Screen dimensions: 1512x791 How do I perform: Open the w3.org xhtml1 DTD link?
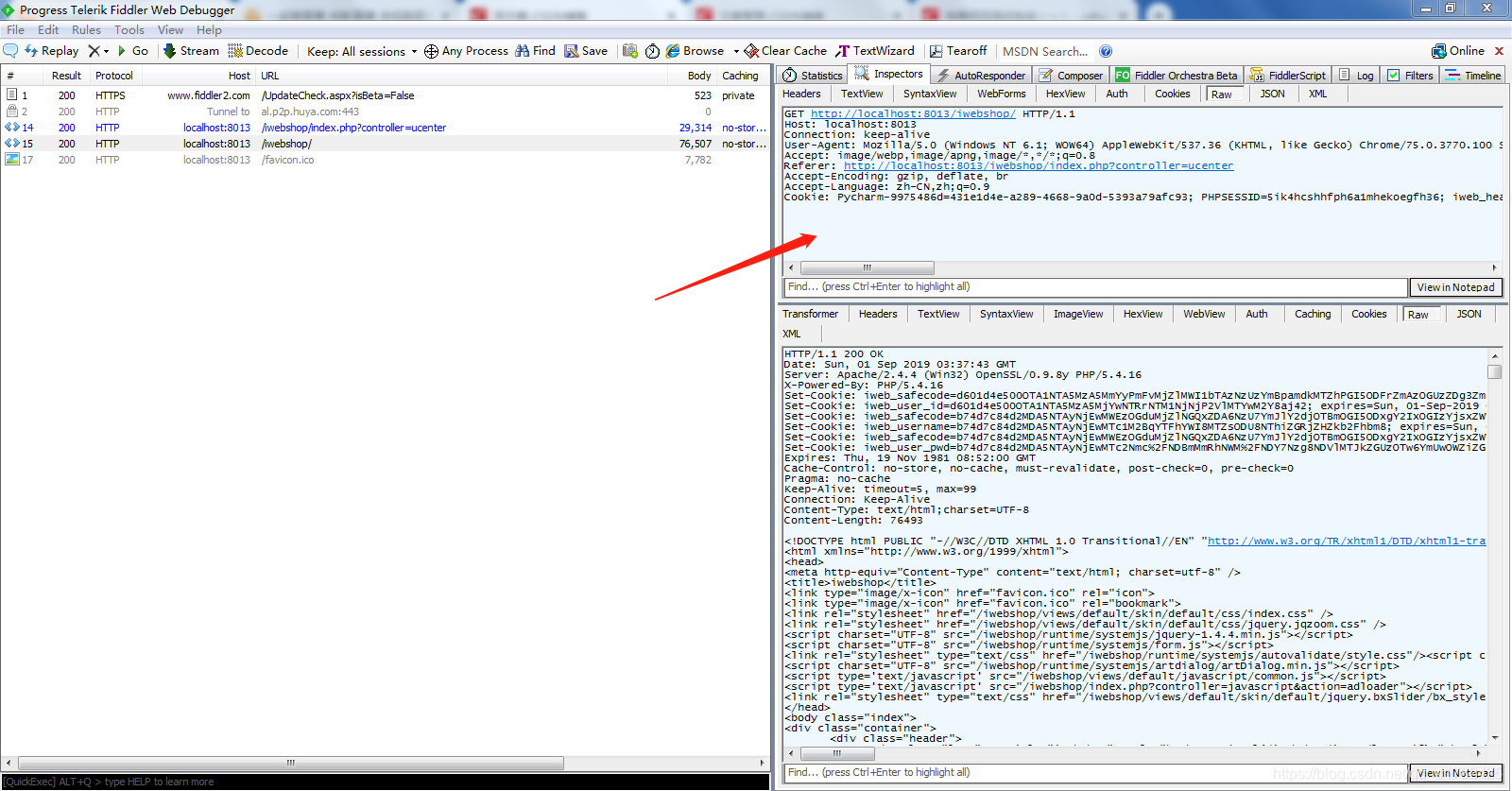coord(1347,541)
